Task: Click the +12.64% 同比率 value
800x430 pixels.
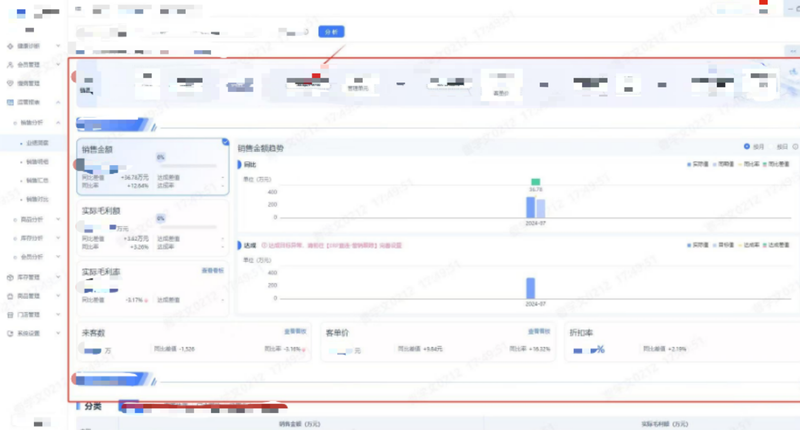Action: [x=138, y=186]
